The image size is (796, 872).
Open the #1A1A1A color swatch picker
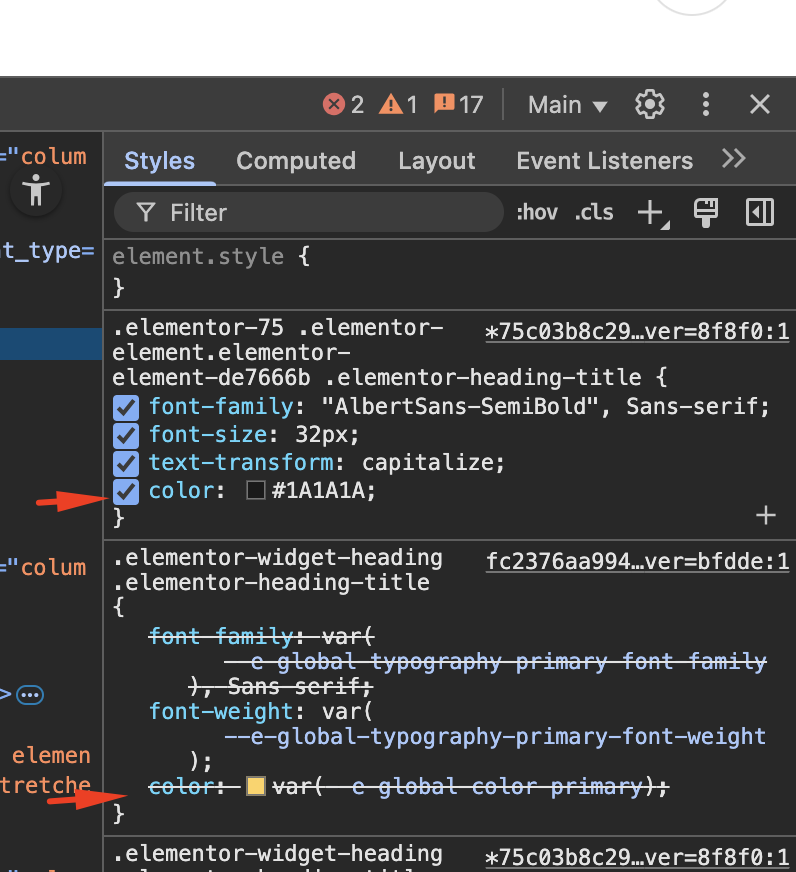256,490
